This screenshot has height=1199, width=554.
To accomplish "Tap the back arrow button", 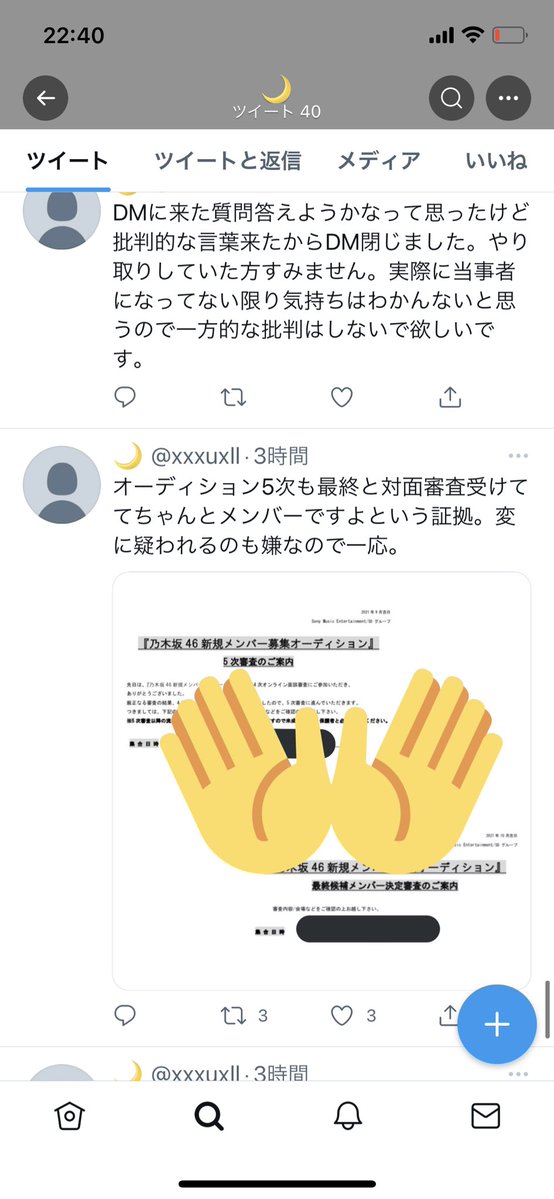I will (46, 98).
